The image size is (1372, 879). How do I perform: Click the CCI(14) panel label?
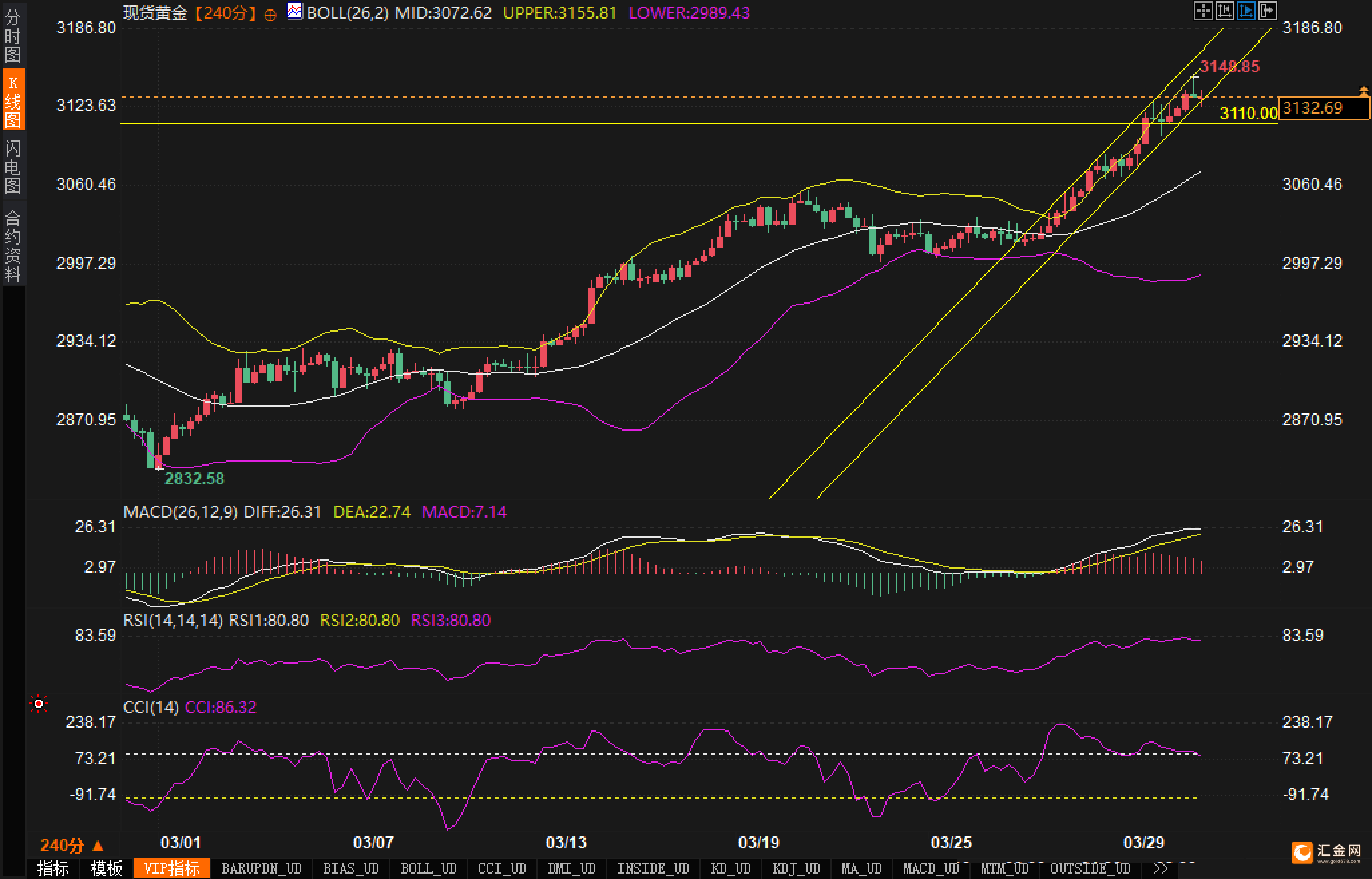(x=151, y=707)
